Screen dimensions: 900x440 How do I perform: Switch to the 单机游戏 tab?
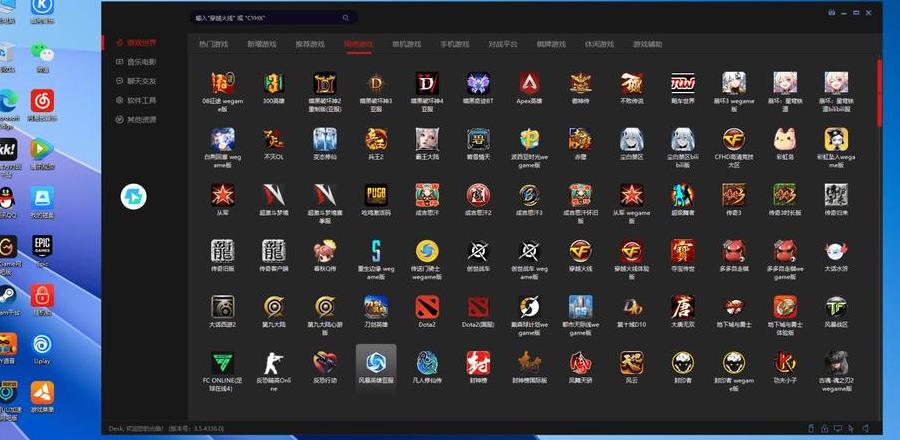click(406, 44)
